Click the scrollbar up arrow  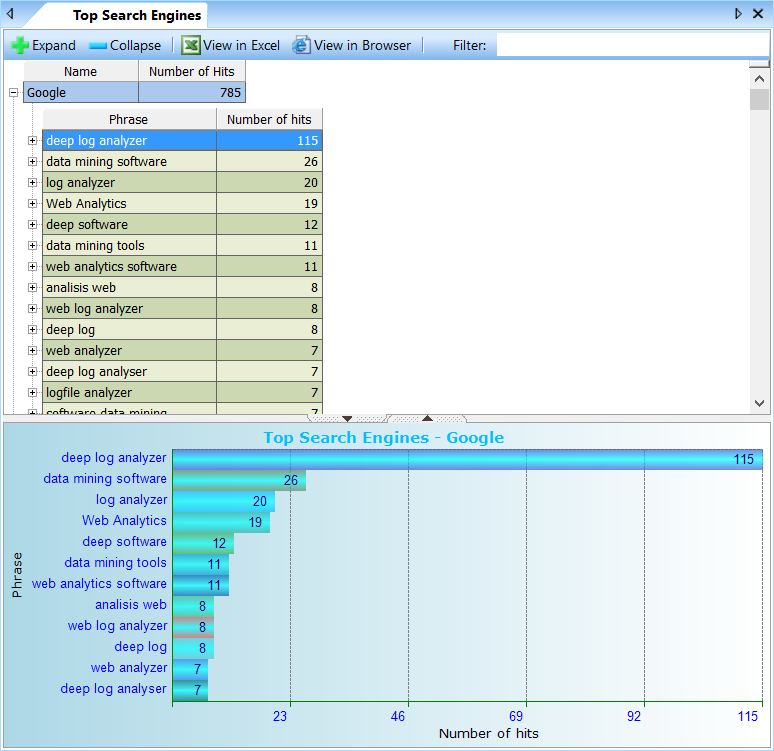[759, 79]
